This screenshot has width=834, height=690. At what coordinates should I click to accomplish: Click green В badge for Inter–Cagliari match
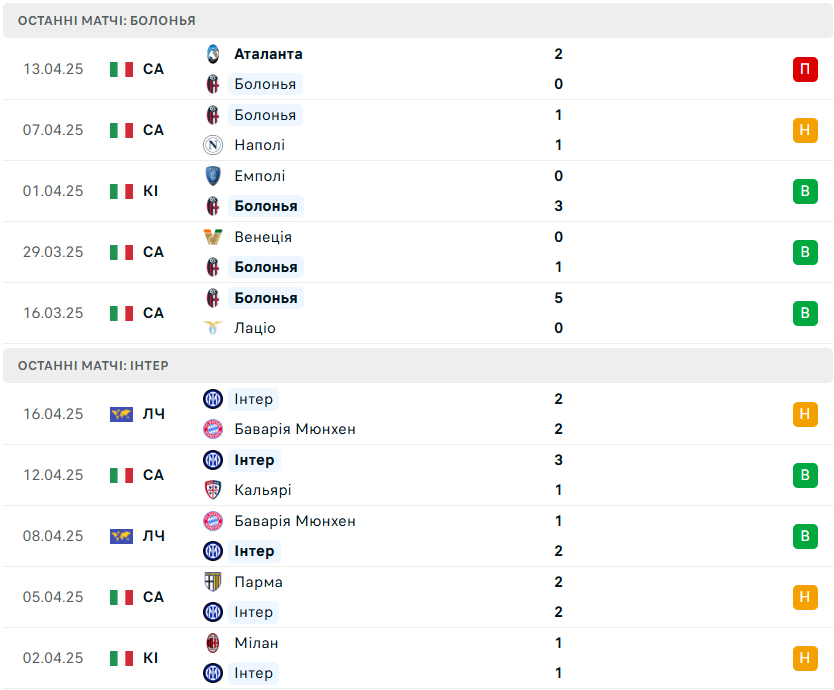[805, 475]
